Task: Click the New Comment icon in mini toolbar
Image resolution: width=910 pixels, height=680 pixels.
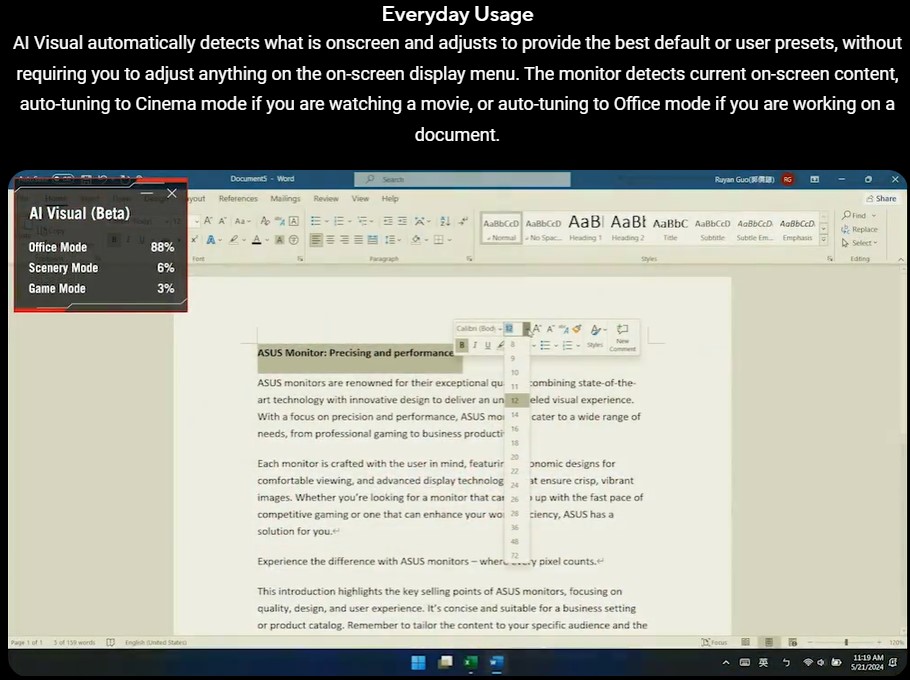Action: [x=622, y=336]
